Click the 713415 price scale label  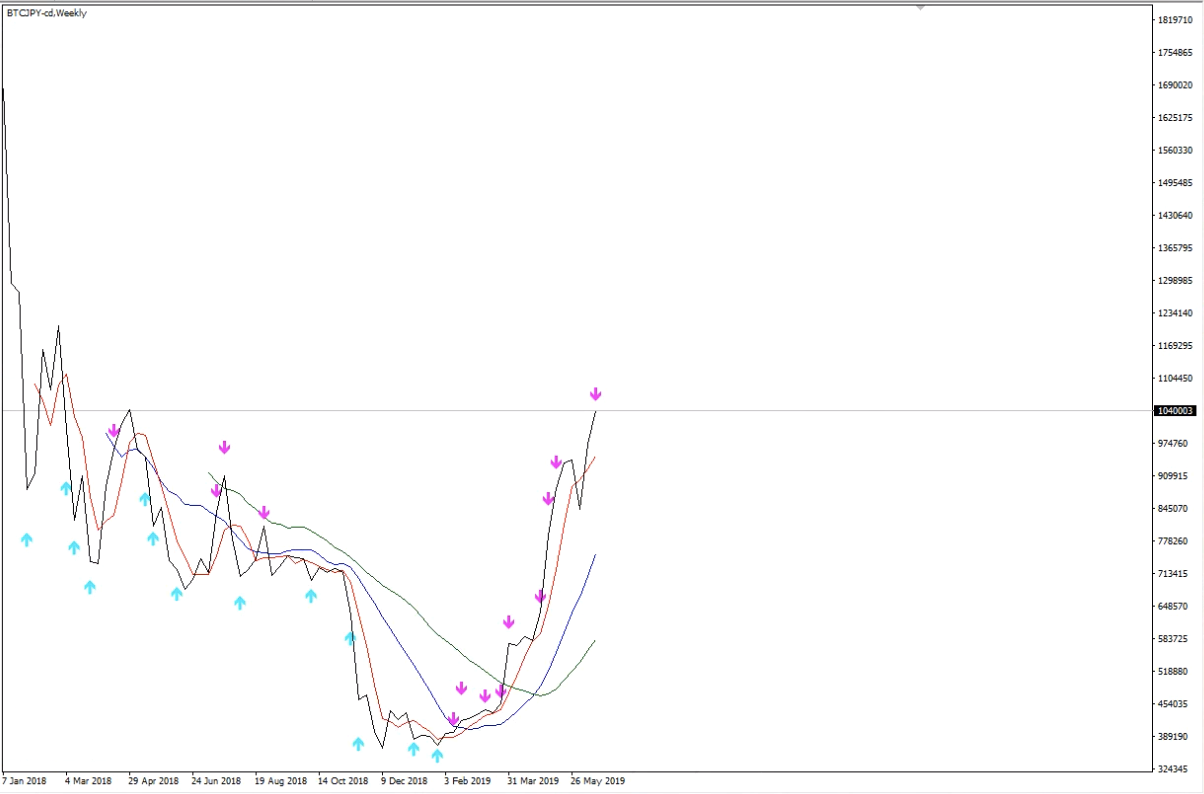click(x=1171, y=574)
